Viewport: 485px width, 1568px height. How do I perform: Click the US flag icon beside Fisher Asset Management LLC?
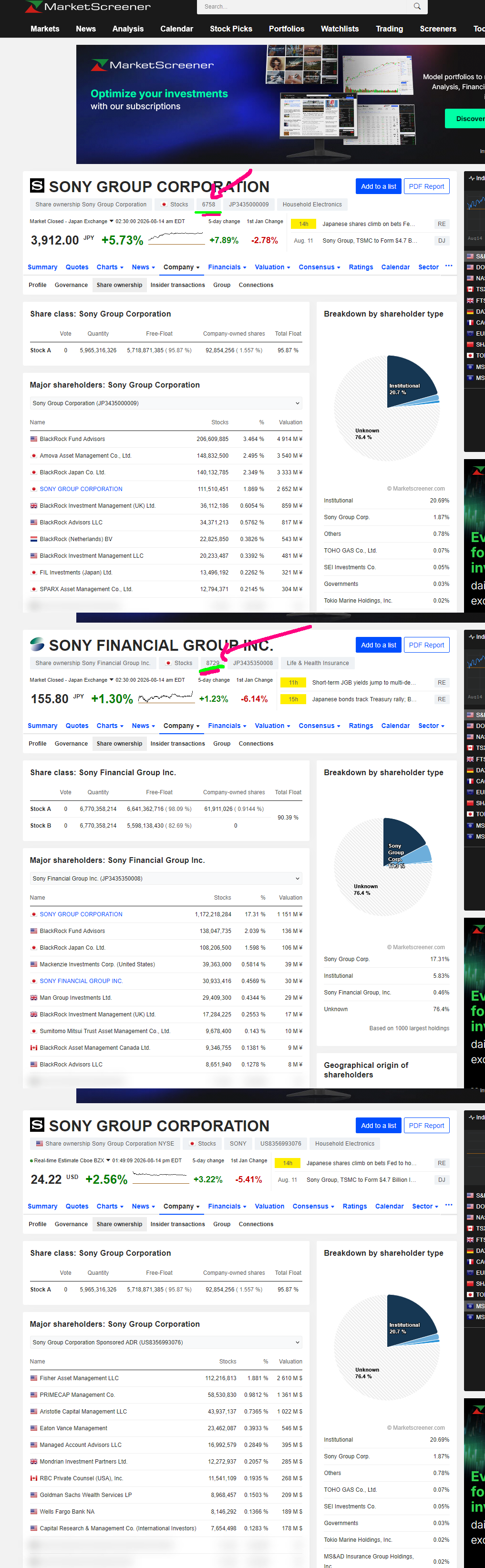point(34,1378)
